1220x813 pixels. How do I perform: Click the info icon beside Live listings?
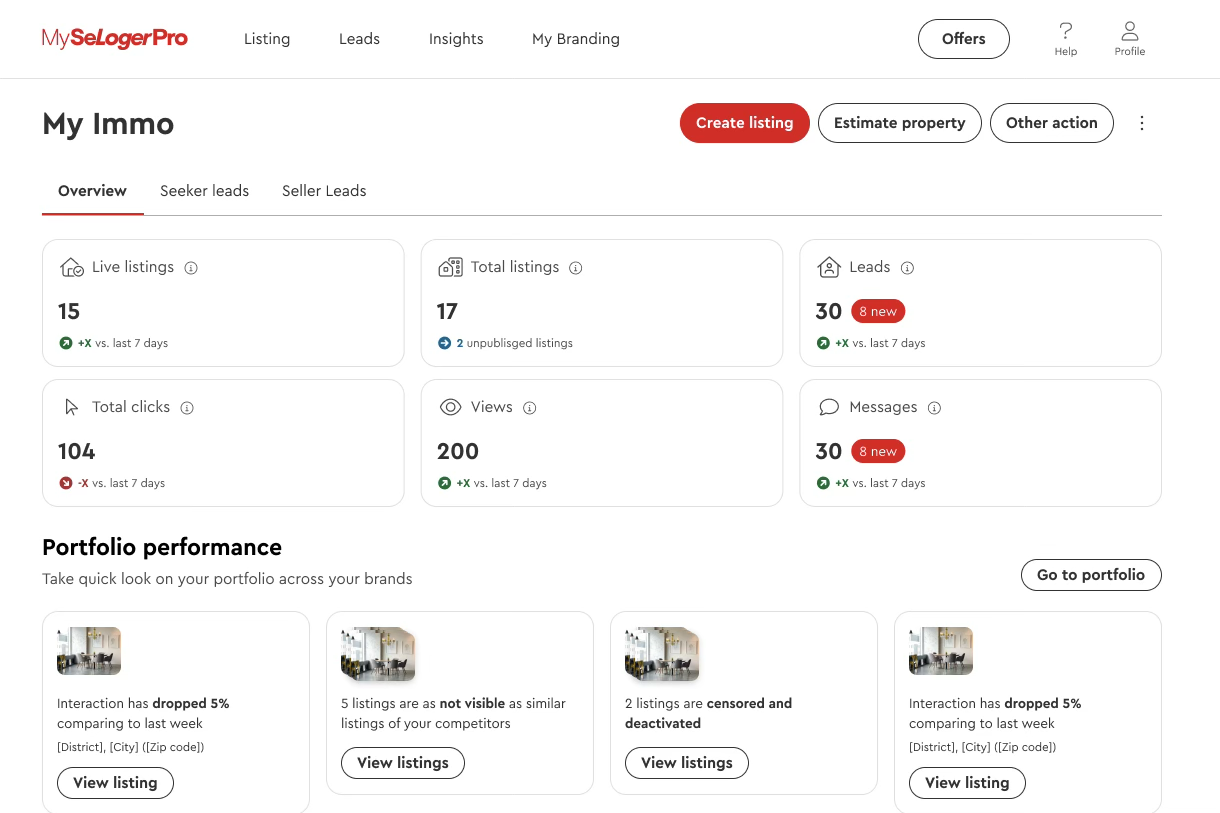pos(191,268)
